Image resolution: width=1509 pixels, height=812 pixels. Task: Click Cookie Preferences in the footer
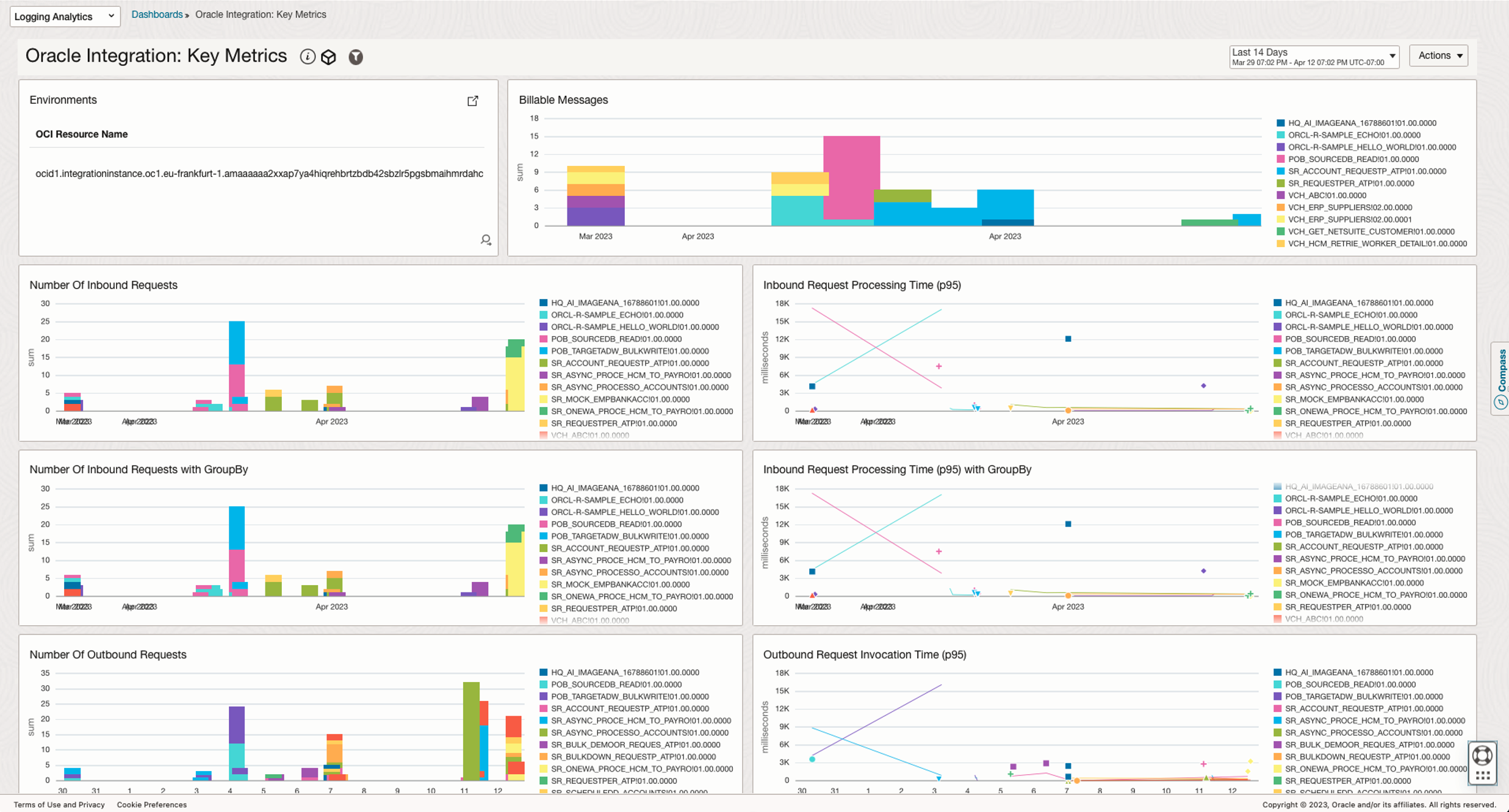(151, 804)
